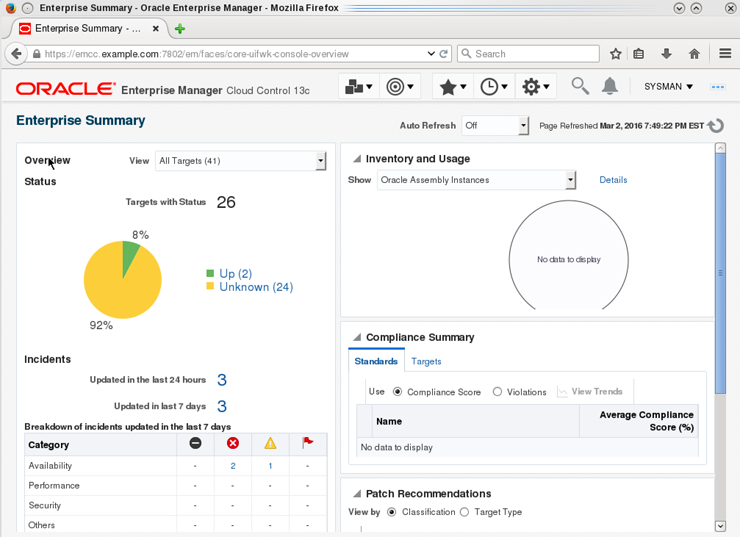Click the View Trends chart icon

(562, 392)
